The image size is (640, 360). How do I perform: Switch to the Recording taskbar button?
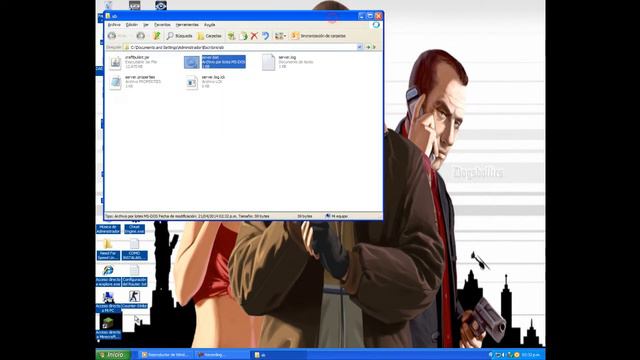pos(222,355)
